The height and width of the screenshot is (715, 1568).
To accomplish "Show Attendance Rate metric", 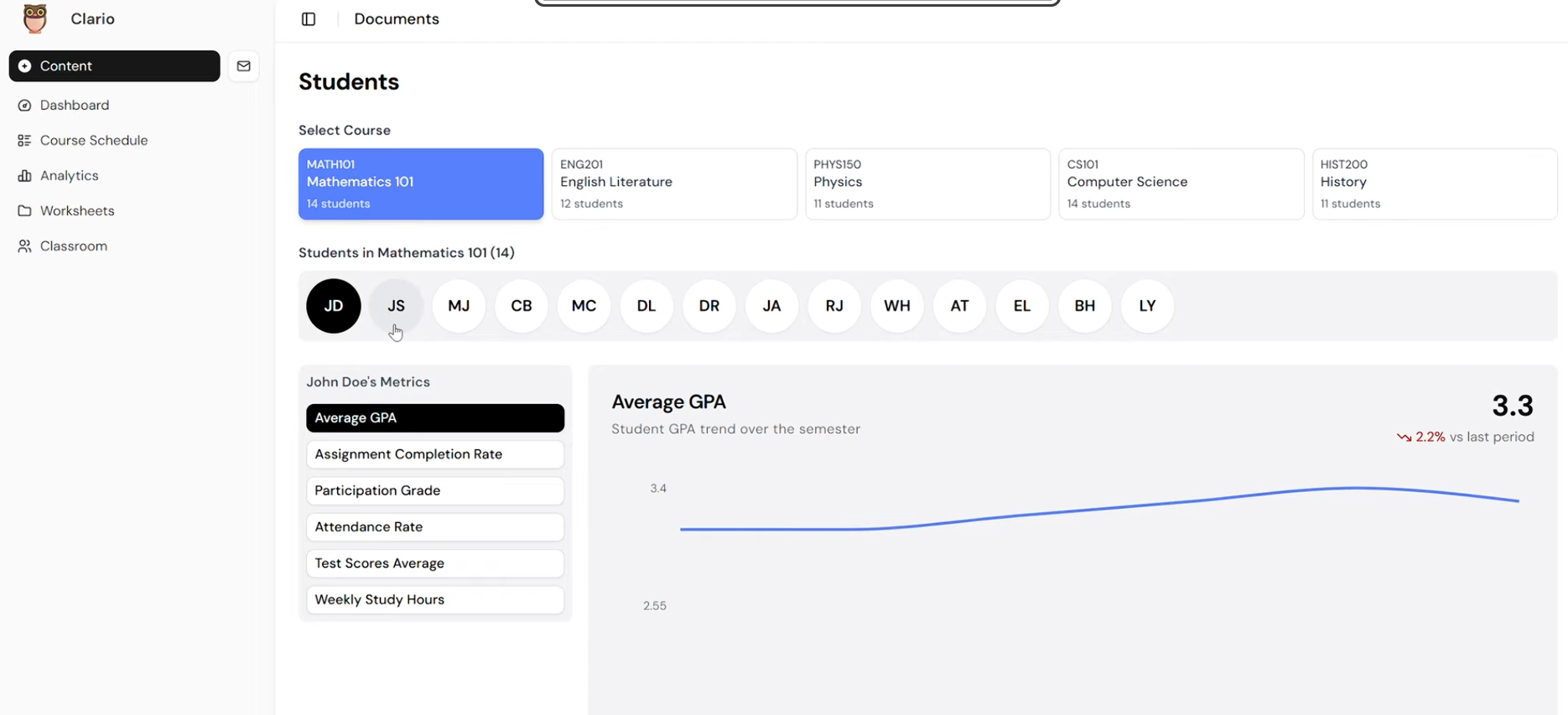I will (x=435, y=527).
